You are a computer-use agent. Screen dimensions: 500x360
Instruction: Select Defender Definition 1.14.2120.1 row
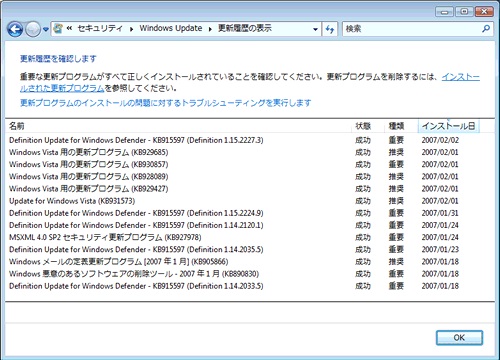(x=250, y=225)
